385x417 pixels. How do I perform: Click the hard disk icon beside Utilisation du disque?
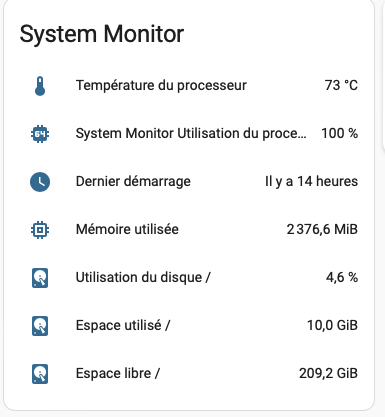pyautogui.click(x=40, y=278)
